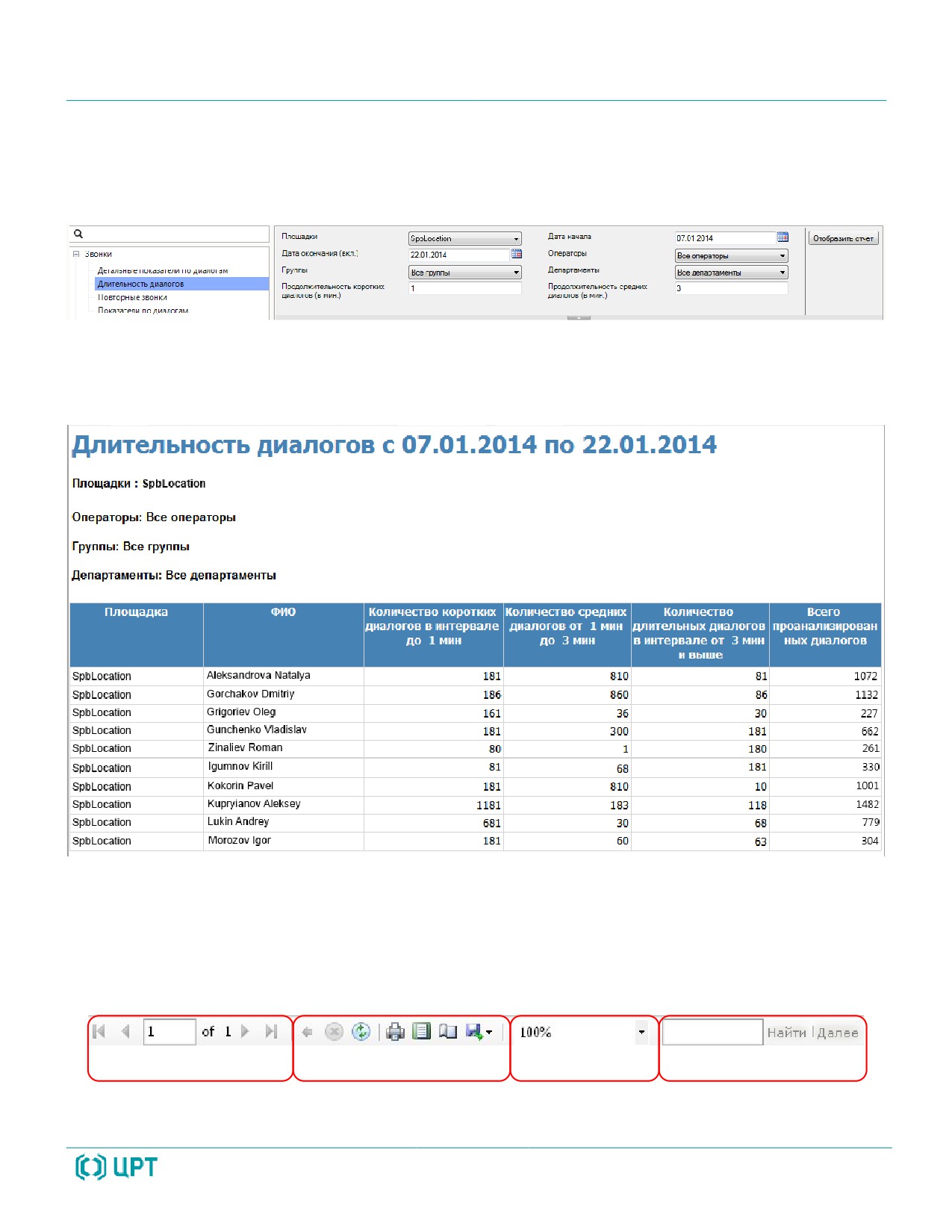This screenshot has width=952, height=1232.
Task: Collapse the parameters panel with the small arrow
Action: click(x=579, y=318)
